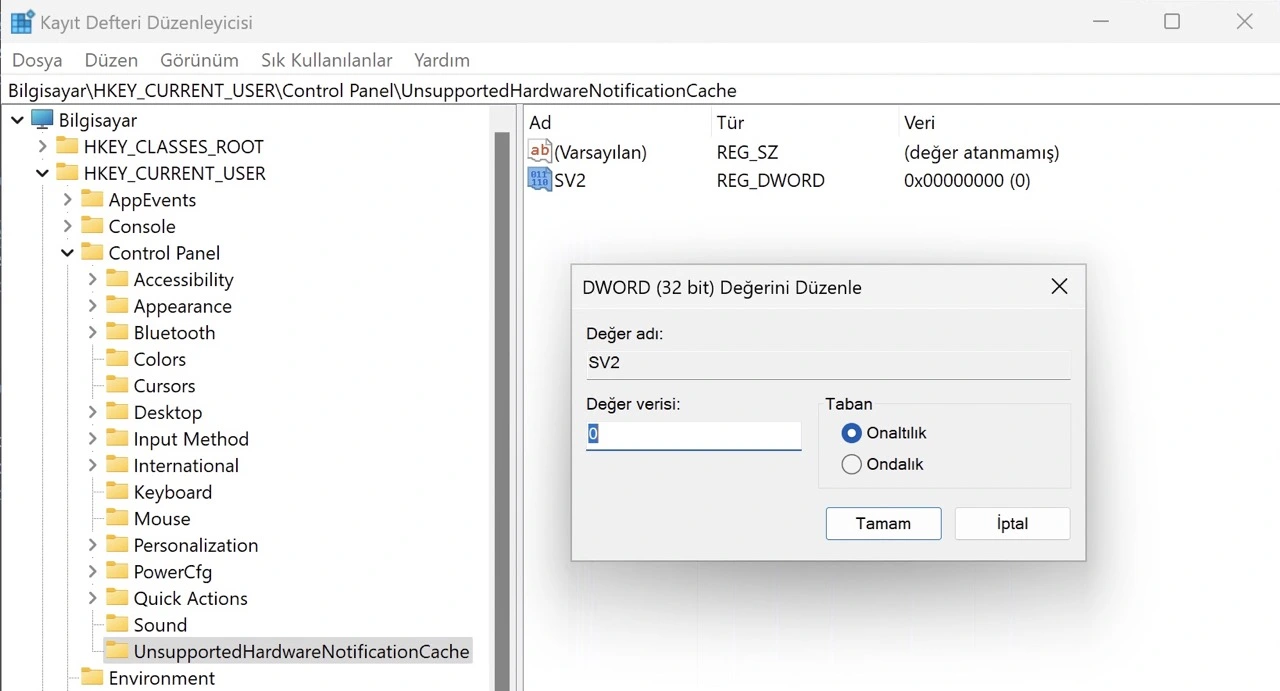
Task: Expand the HKEY_CLASSES_ROOT node
Action: pyautogui.click(x=42, y=147)
